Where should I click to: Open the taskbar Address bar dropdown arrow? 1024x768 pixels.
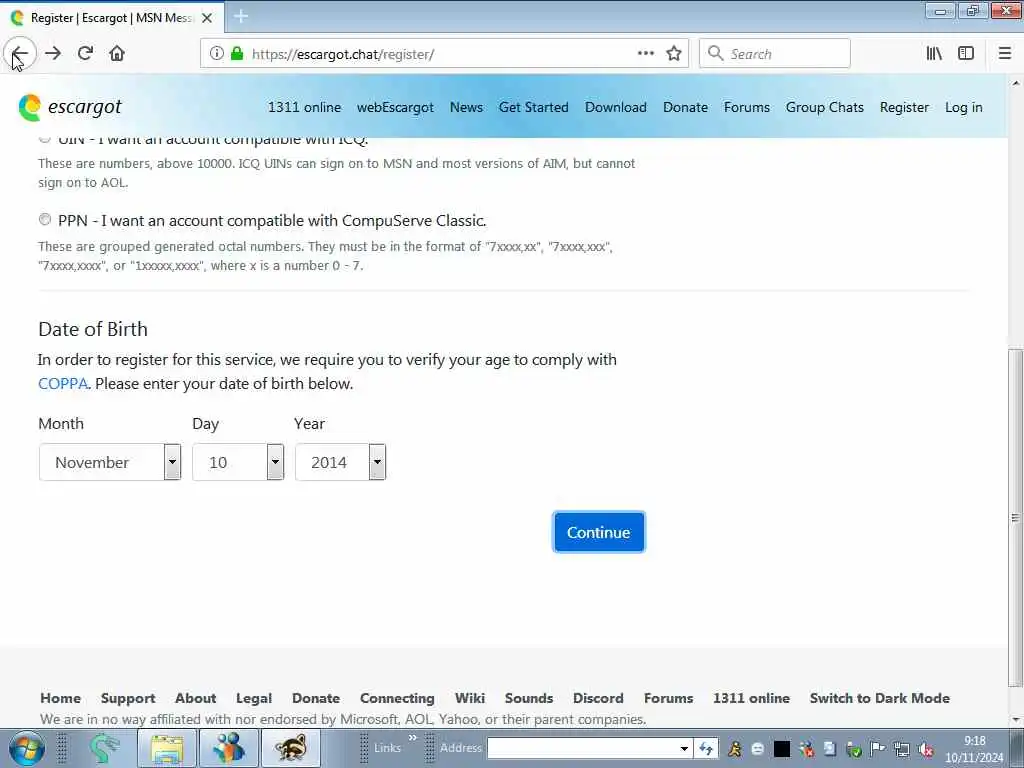[x=684, y=749]
